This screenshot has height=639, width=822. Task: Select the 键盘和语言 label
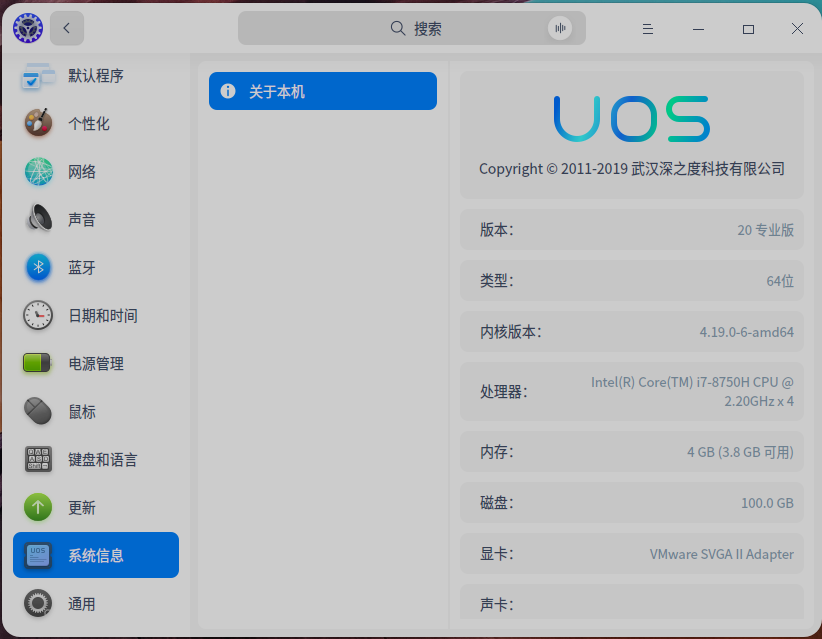(103, 460)
